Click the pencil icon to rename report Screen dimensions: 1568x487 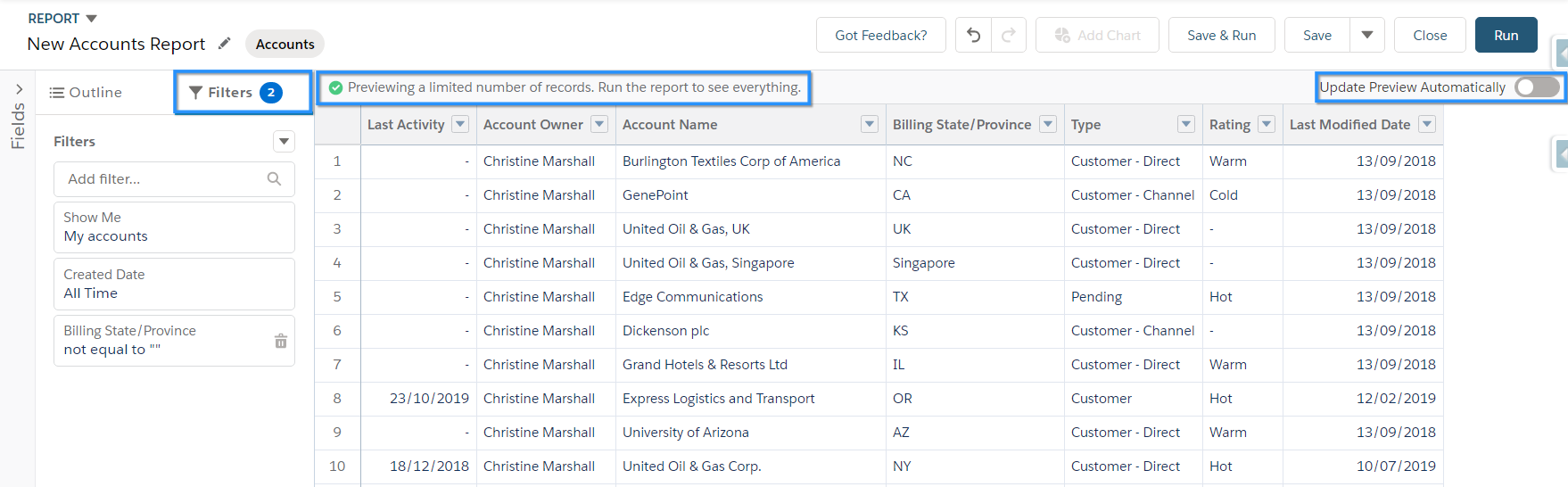[x=225, y=43]
